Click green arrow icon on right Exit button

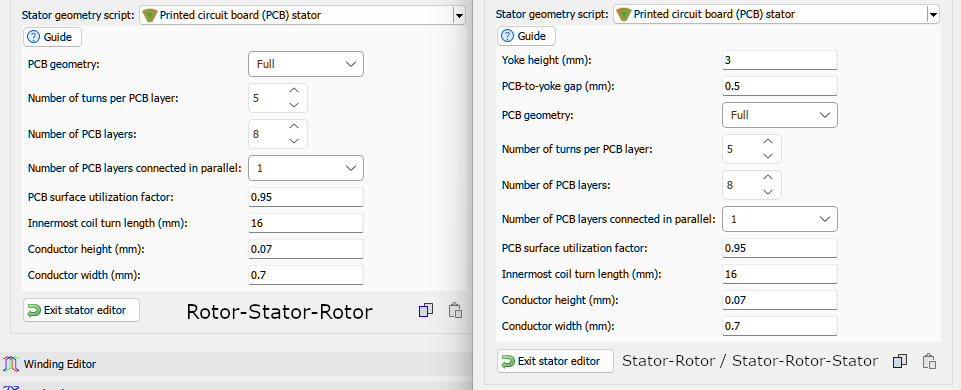coord(508,361)
